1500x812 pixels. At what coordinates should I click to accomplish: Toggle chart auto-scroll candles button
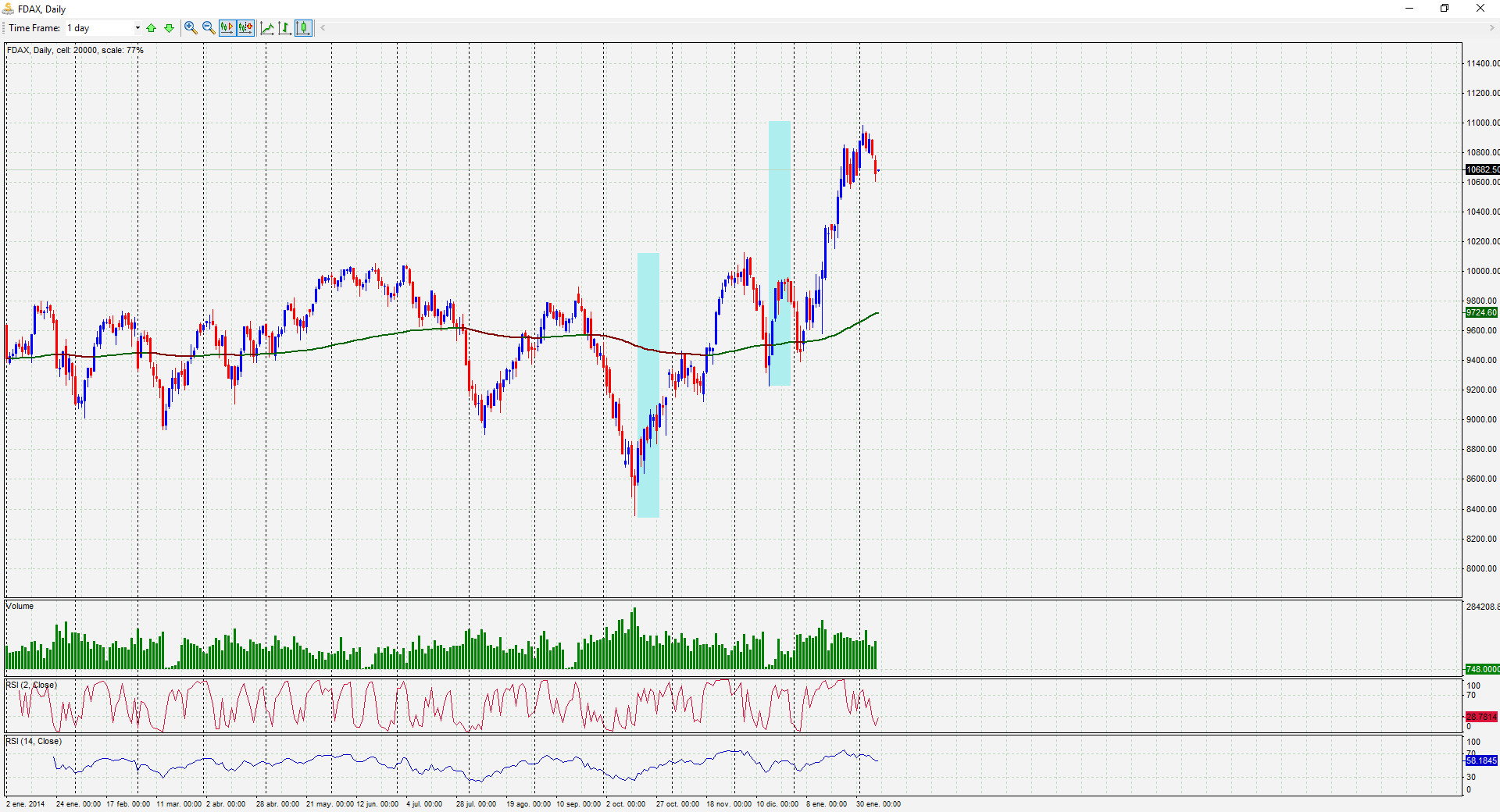point(227,28)
